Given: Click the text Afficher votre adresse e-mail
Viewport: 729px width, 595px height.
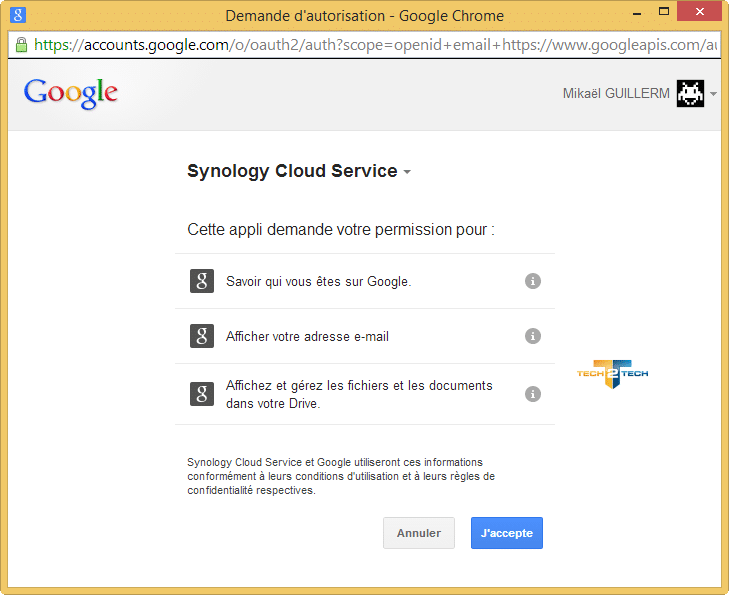Looking at the screenshot, I should click(307, 336).
